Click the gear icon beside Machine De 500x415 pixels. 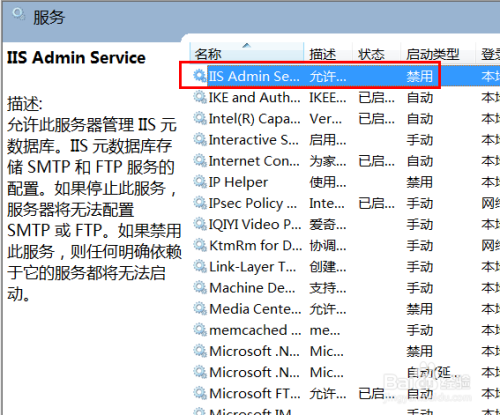tap(200, 288)
